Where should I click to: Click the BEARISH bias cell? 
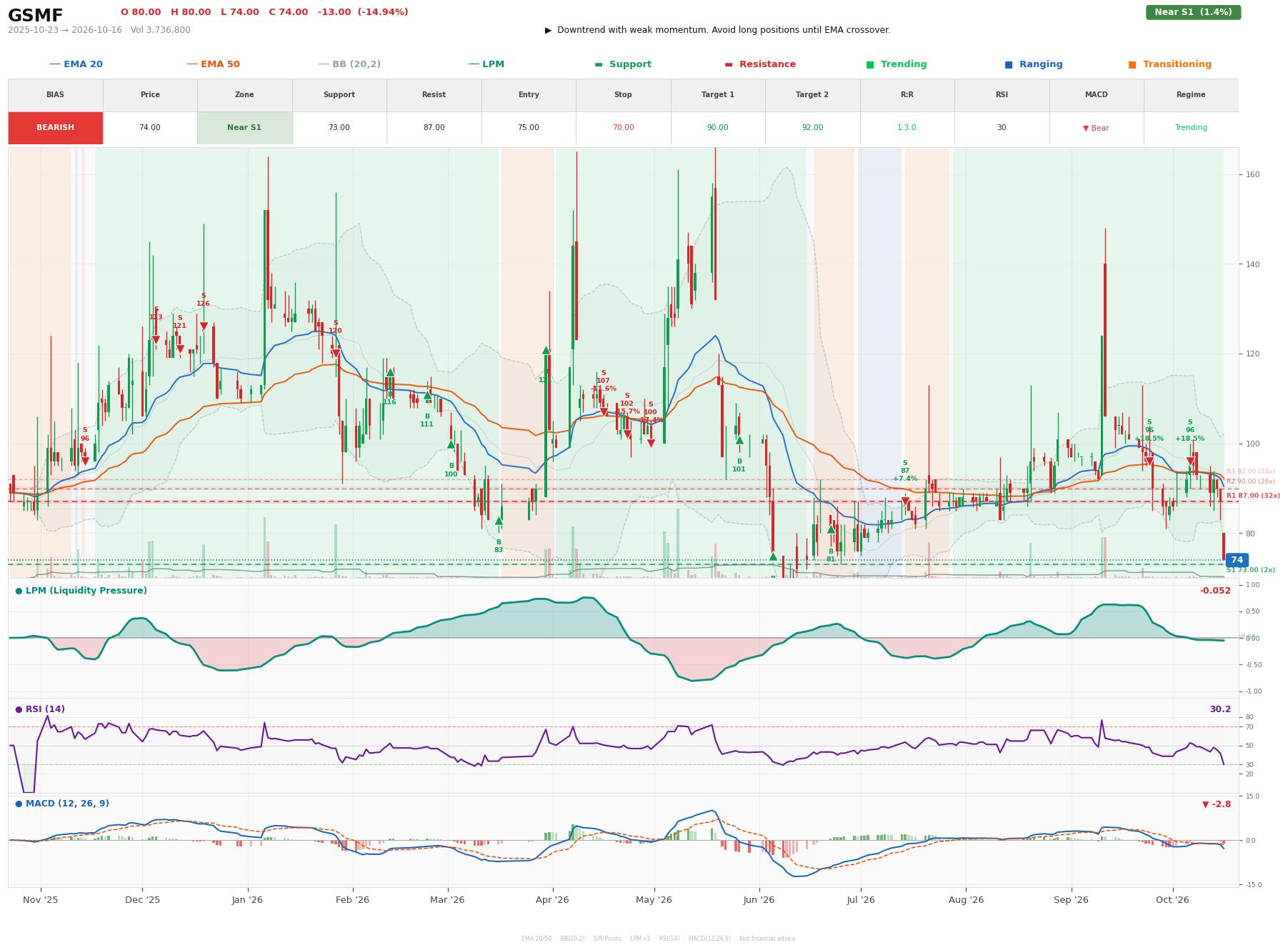(x=55, y=128)
